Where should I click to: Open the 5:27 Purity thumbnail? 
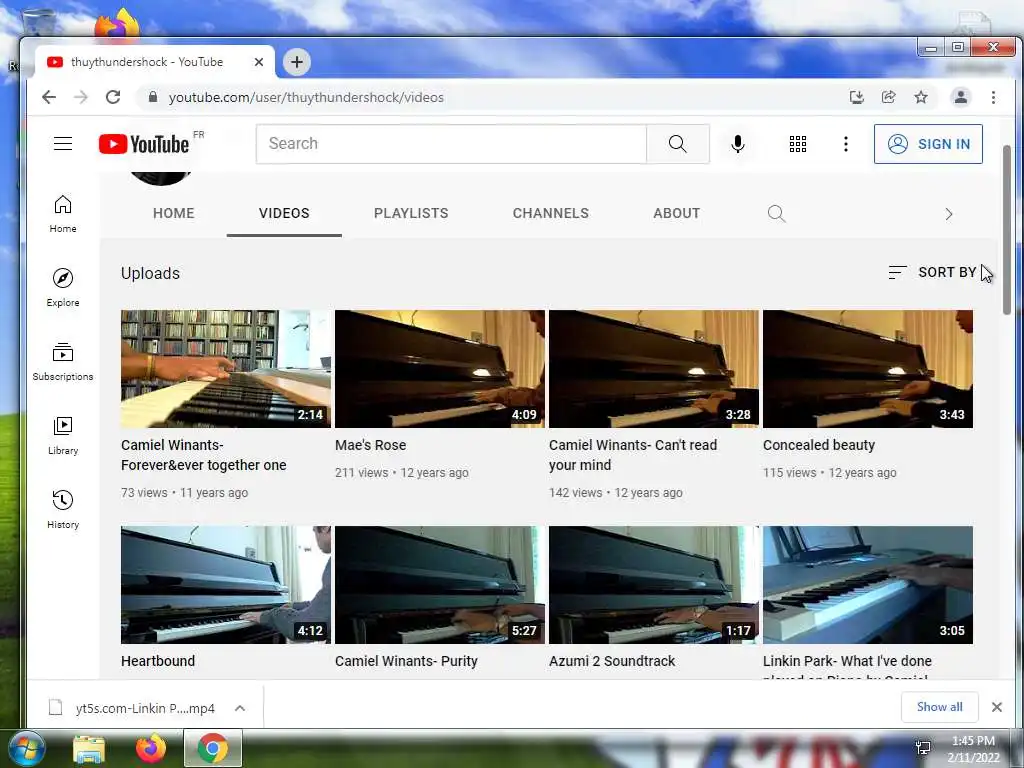click(x=440, y=585)
